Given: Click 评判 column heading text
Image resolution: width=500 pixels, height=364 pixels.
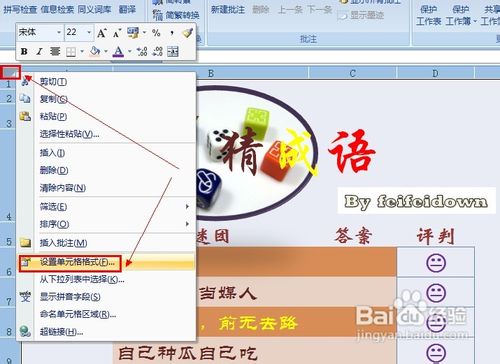Looking at the screenshot, I should [x=435, y=236].
